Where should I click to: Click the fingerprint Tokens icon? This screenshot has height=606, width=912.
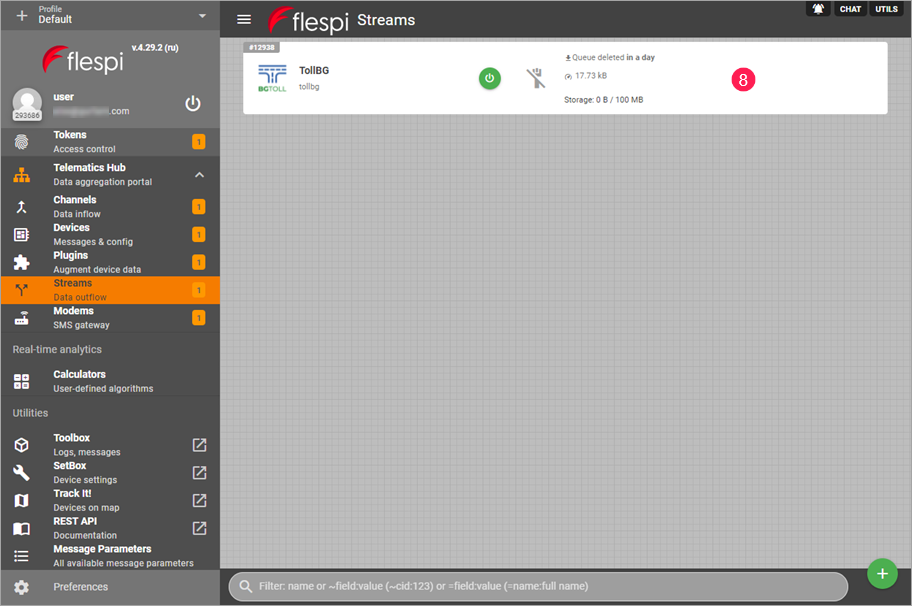tap(22, 142)
